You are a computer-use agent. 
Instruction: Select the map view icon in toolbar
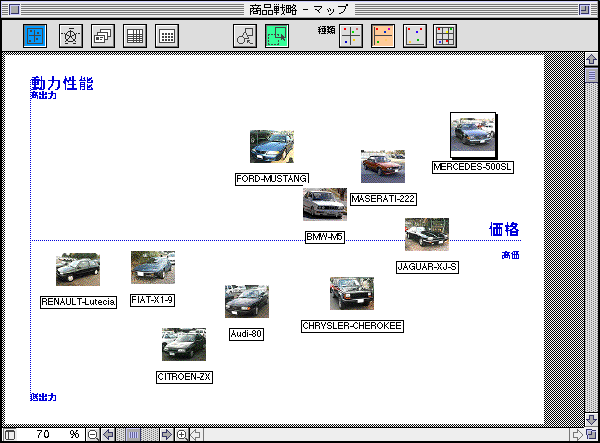click(35, 36)
